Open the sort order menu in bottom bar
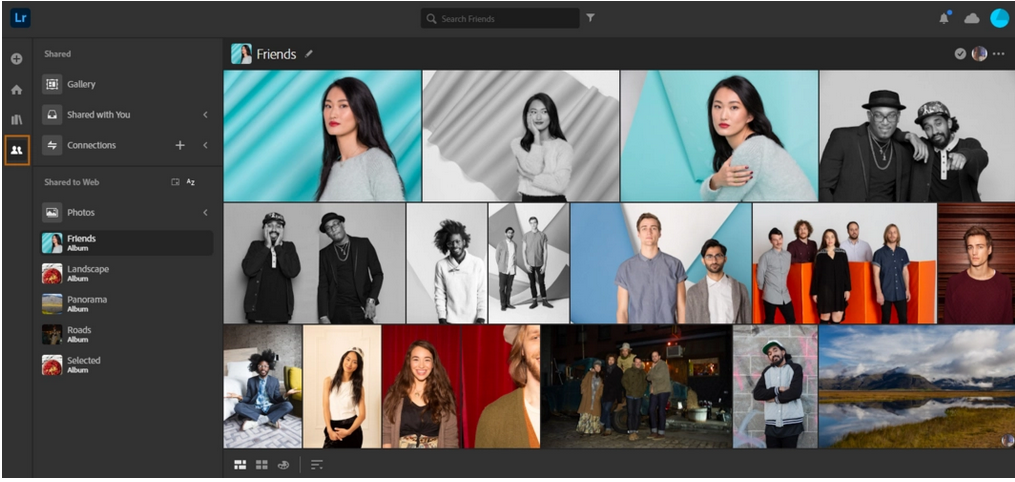Screen dimensions: 1015x482 point(317,465)
